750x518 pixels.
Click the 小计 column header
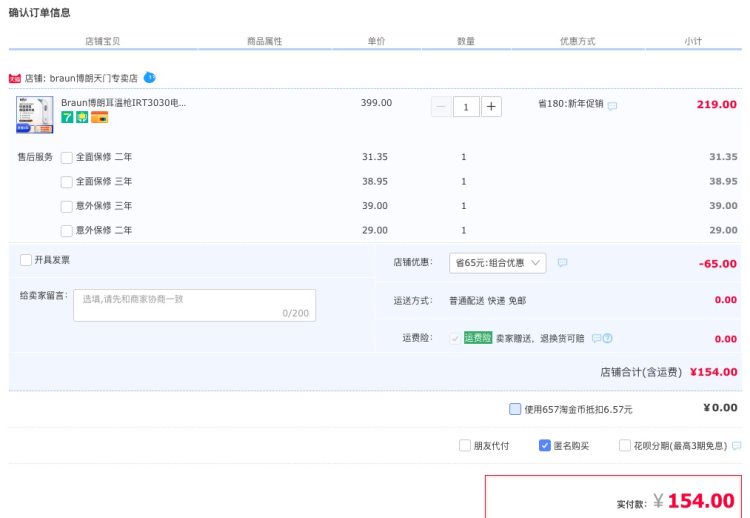click(x=693, y=41)
